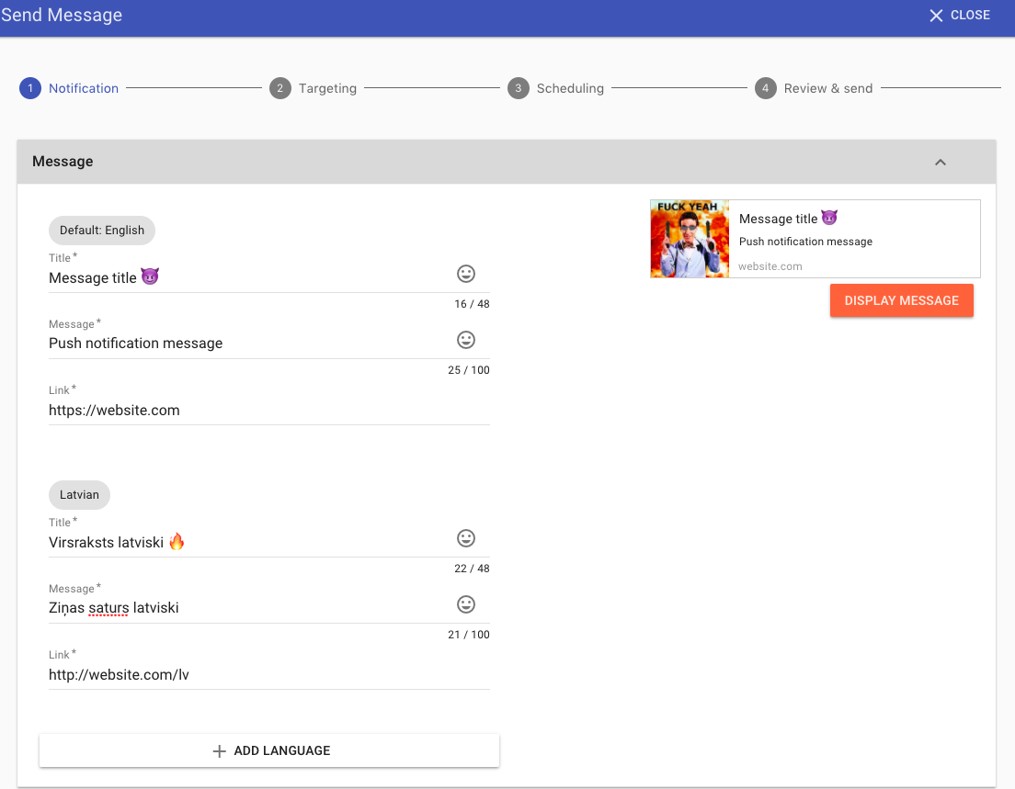
Task: Go to the Review & send step
Action: 814,88
